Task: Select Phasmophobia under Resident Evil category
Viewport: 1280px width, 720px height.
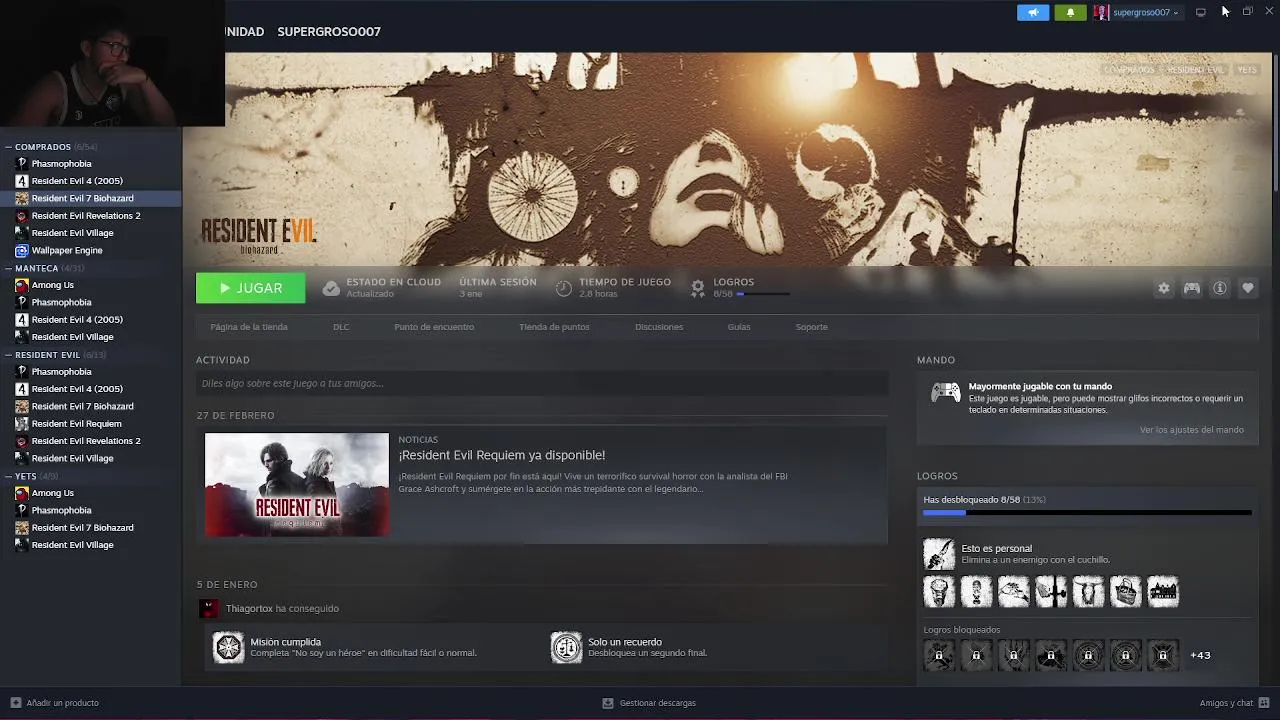Action: click(61, 371)
